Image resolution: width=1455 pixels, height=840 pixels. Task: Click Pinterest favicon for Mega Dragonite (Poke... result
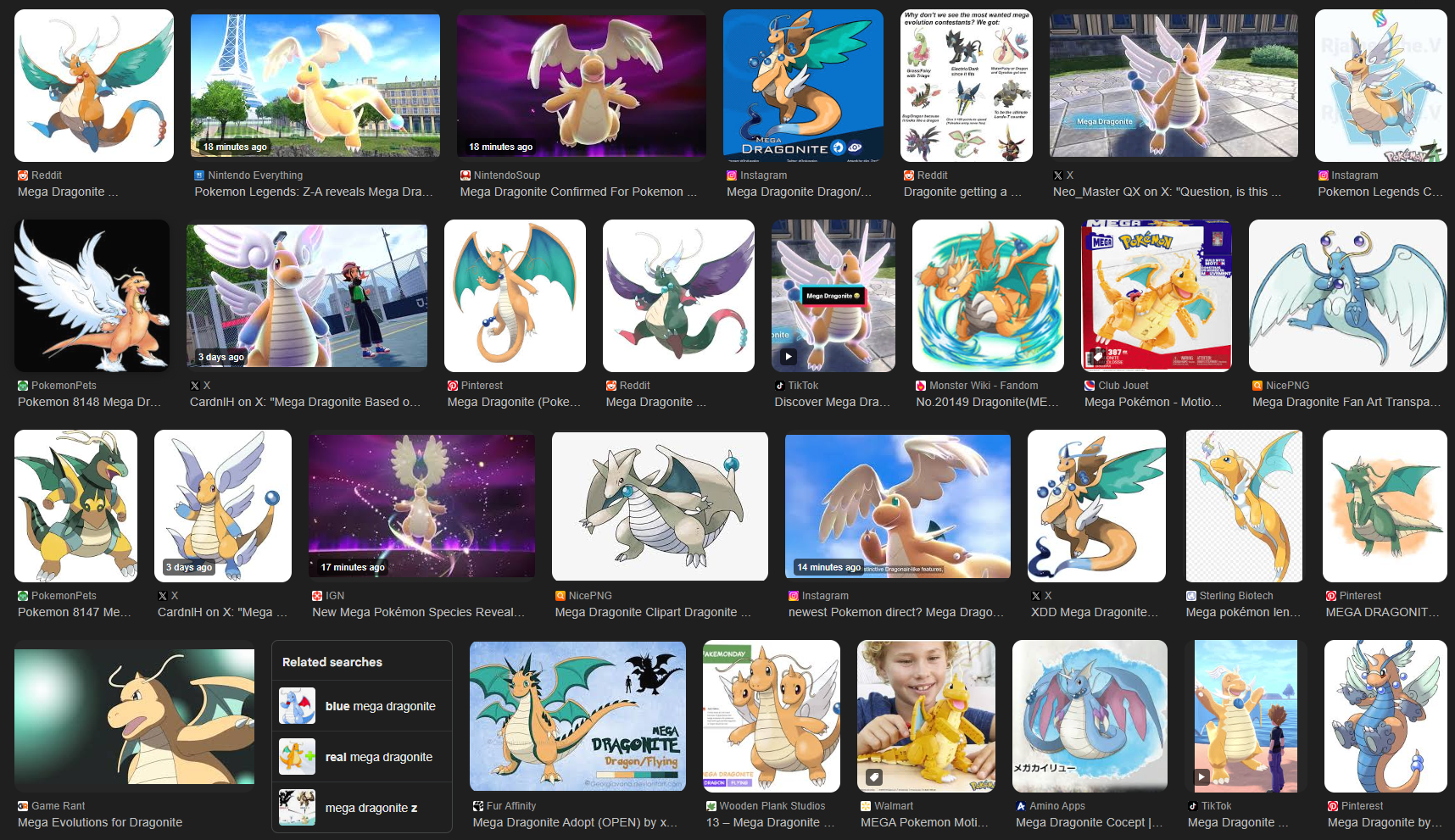(453, 386)
